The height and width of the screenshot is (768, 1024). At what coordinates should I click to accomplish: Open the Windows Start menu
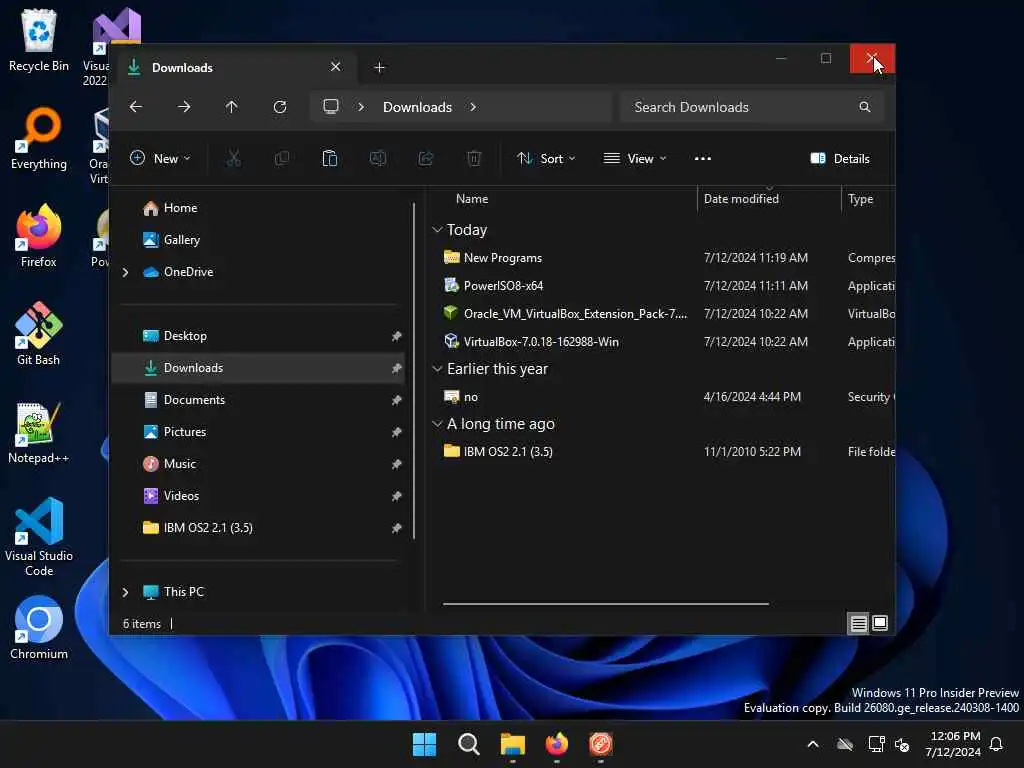(x=424, y=744)
